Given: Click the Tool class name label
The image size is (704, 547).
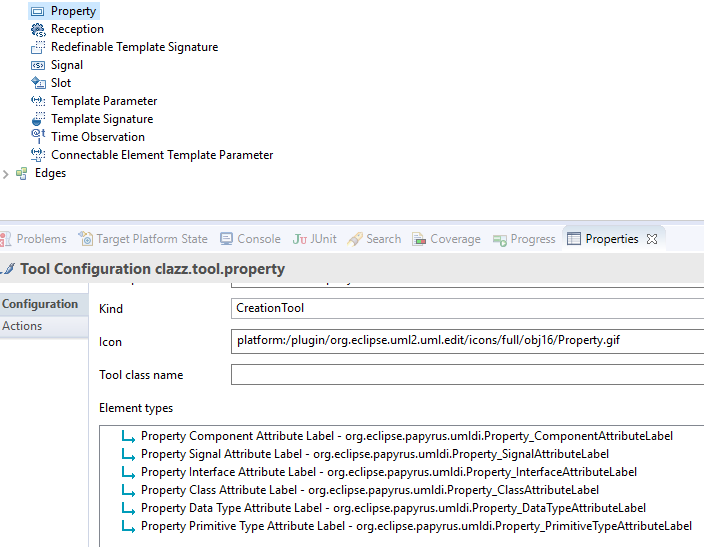Looking at the screenshot, I should point(141,375).
